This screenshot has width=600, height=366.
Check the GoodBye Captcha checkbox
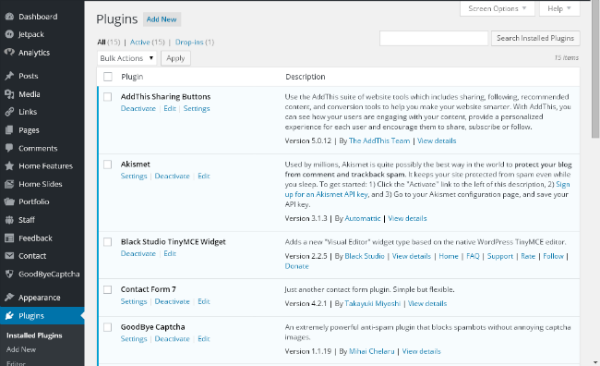(x=108, y=327)
